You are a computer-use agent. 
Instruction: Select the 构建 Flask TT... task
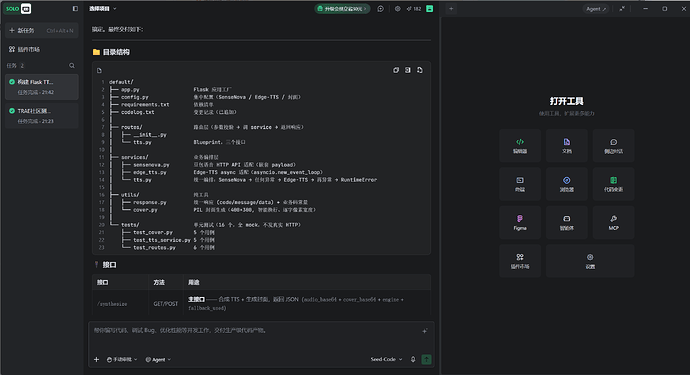point(42,87)
